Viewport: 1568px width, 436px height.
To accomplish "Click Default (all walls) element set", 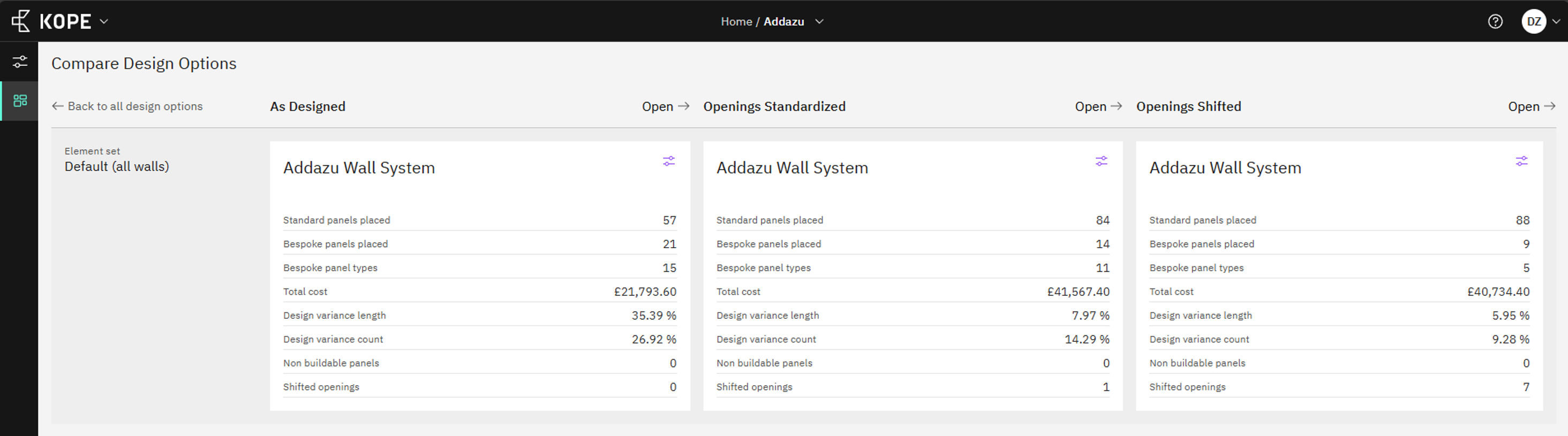I will [117, 166].
